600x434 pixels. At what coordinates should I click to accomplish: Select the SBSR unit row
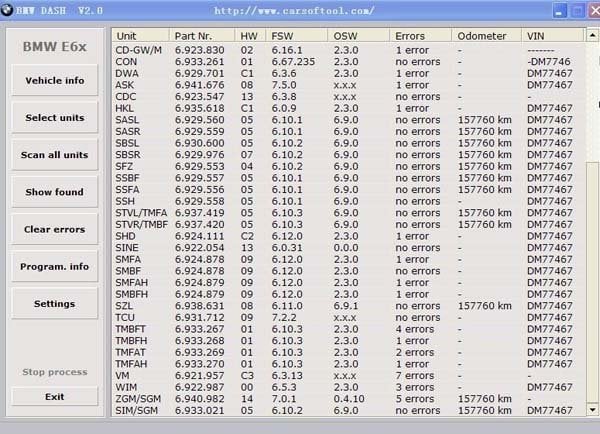point(348,155)
